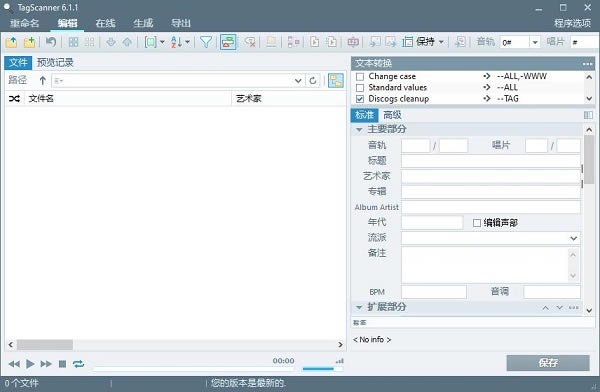
Task: Open the 流派 genre dropdown
Action: pos(573,238)
